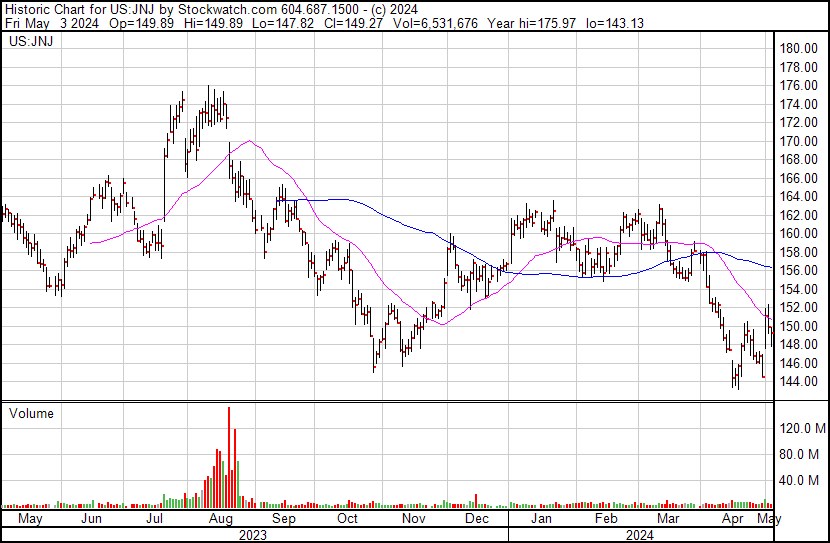Click the Dec month label
This screenshot has width=830, height=543.
477,519
